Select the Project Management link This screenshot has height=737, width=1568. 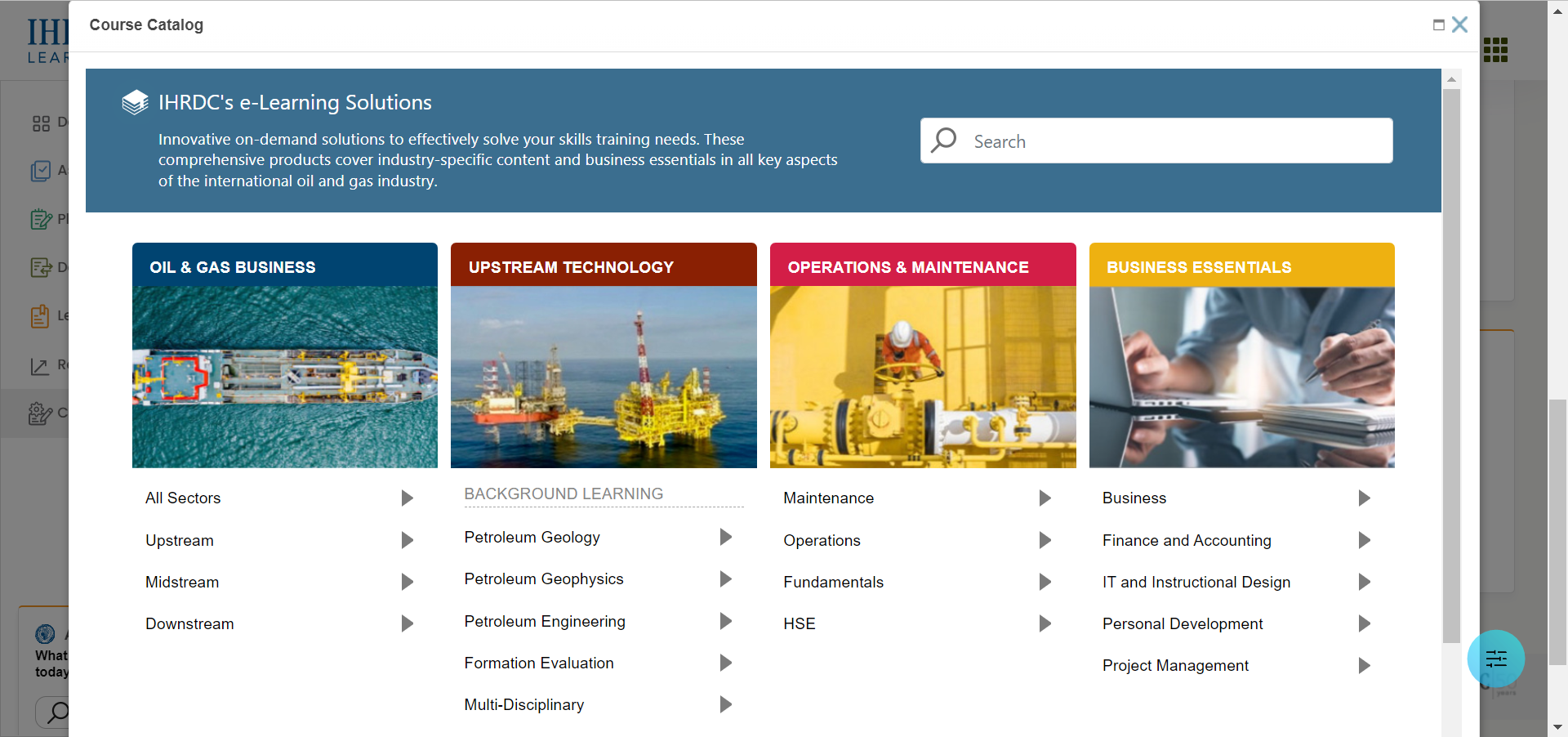pos(1175,665)
